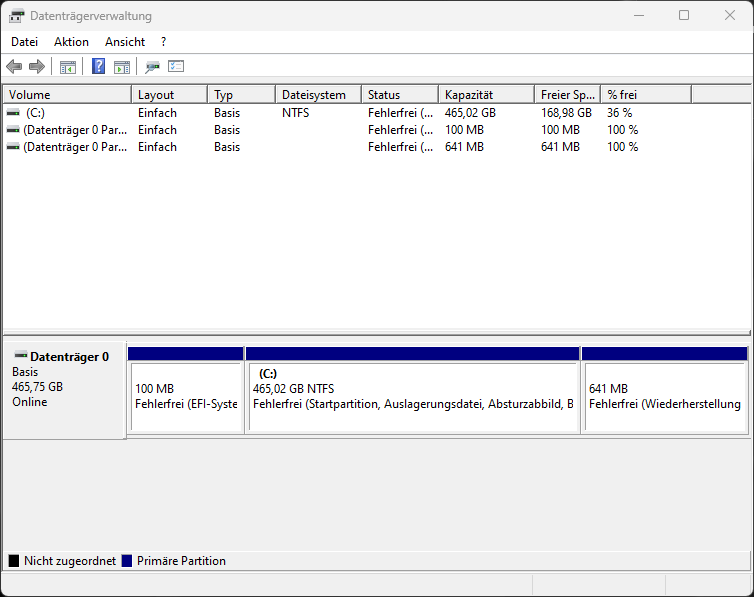Screen dimensions: 754x597
Task: Click the drive icon of the (C:) row
Action: [x=13, y=112]
